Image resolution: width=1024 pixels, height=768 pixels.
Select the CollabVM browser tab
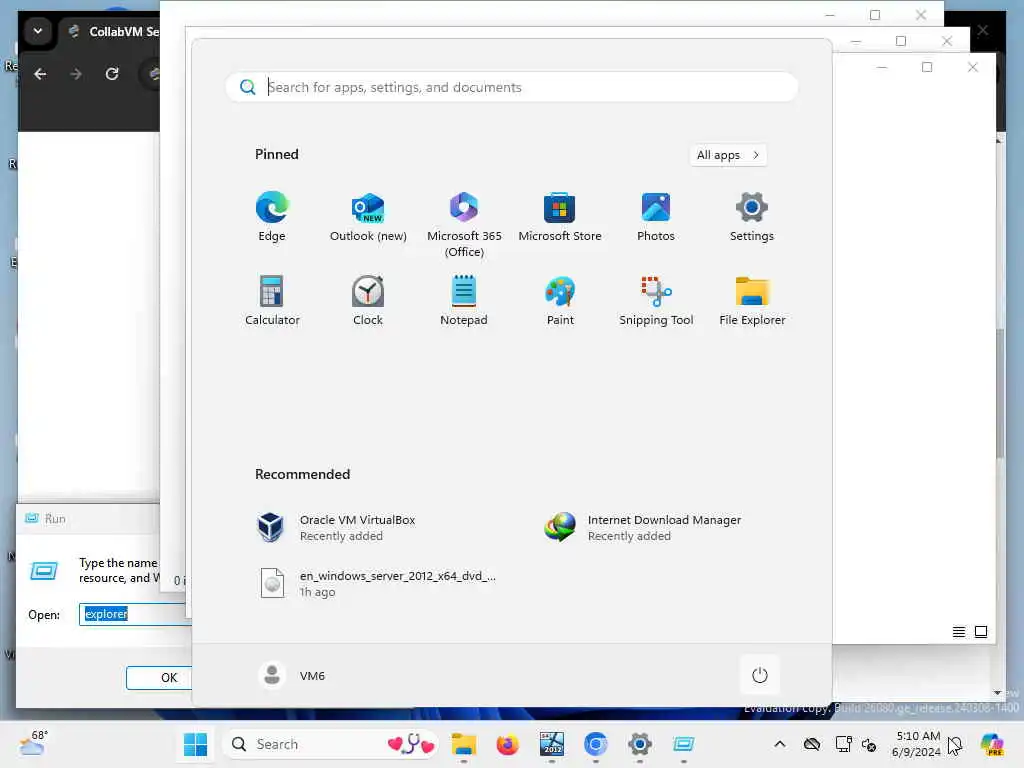tap(112, 31)
